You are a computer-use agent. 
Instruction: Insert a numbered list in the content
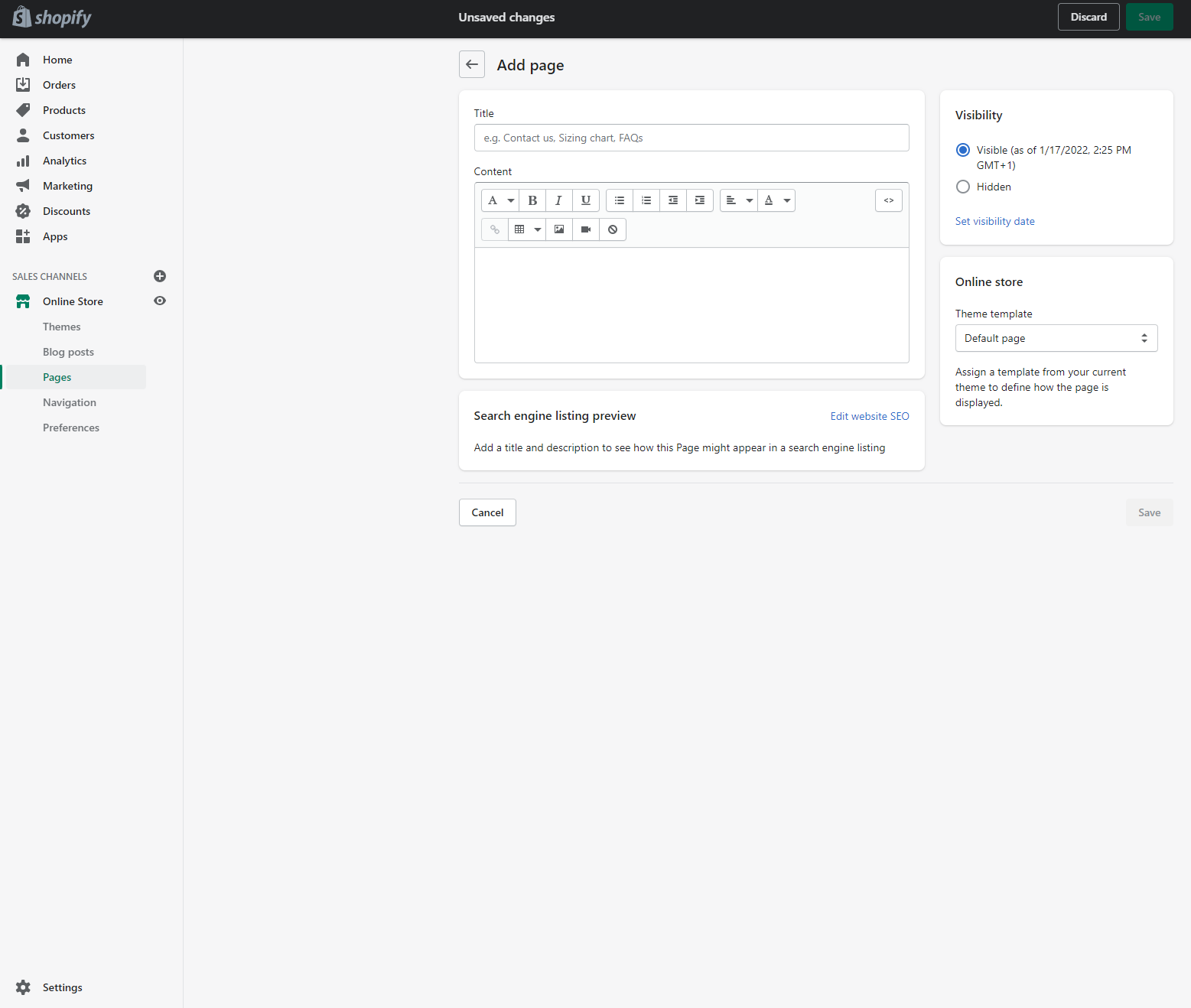[x=646, y=200]
